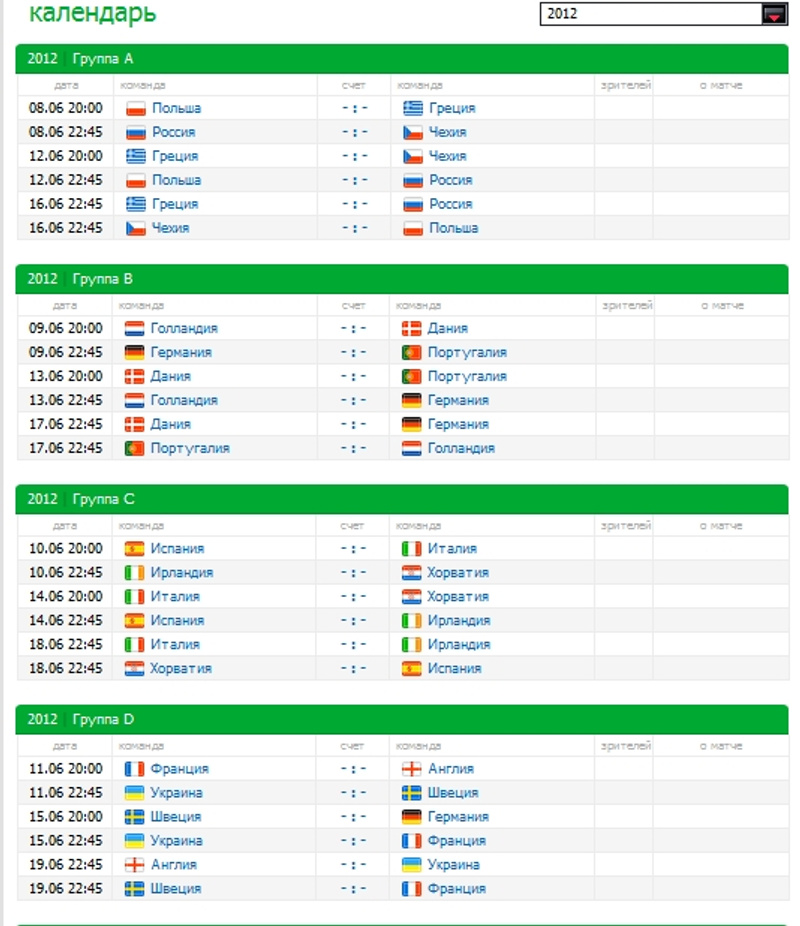The width and height of the screenshot is (800, 926).
Task: Click the Poland flag in the 08.06 20:00 match
Action: coord(136,108)
